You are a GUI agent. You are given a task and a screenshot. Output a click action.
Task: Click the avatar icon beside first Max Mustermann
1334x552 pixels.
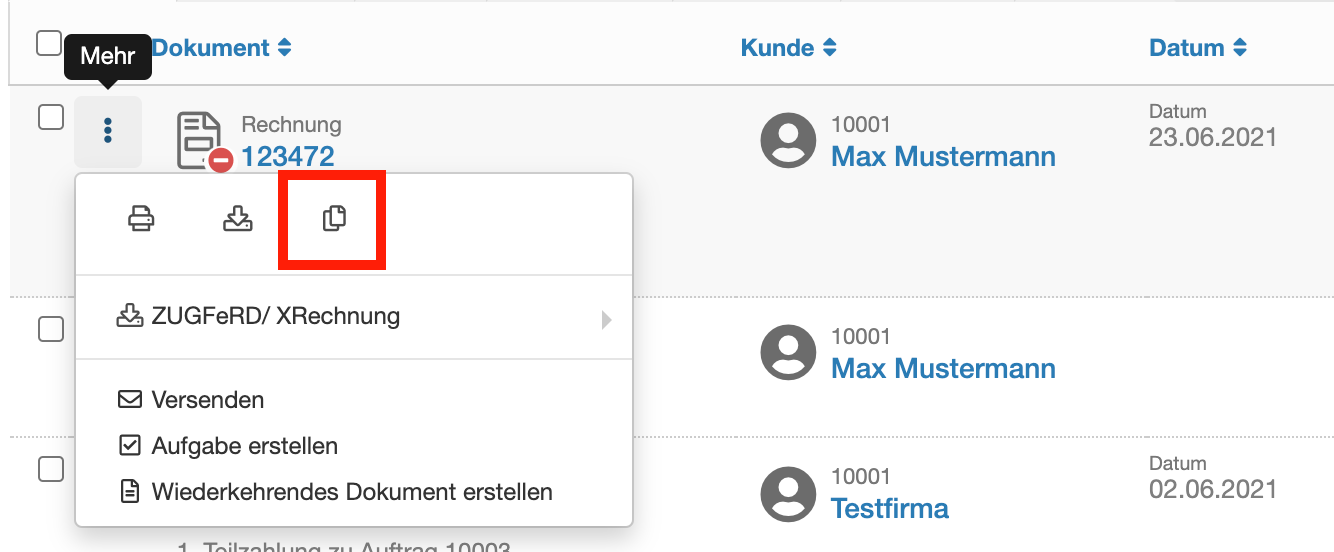(x=789, y=140)
